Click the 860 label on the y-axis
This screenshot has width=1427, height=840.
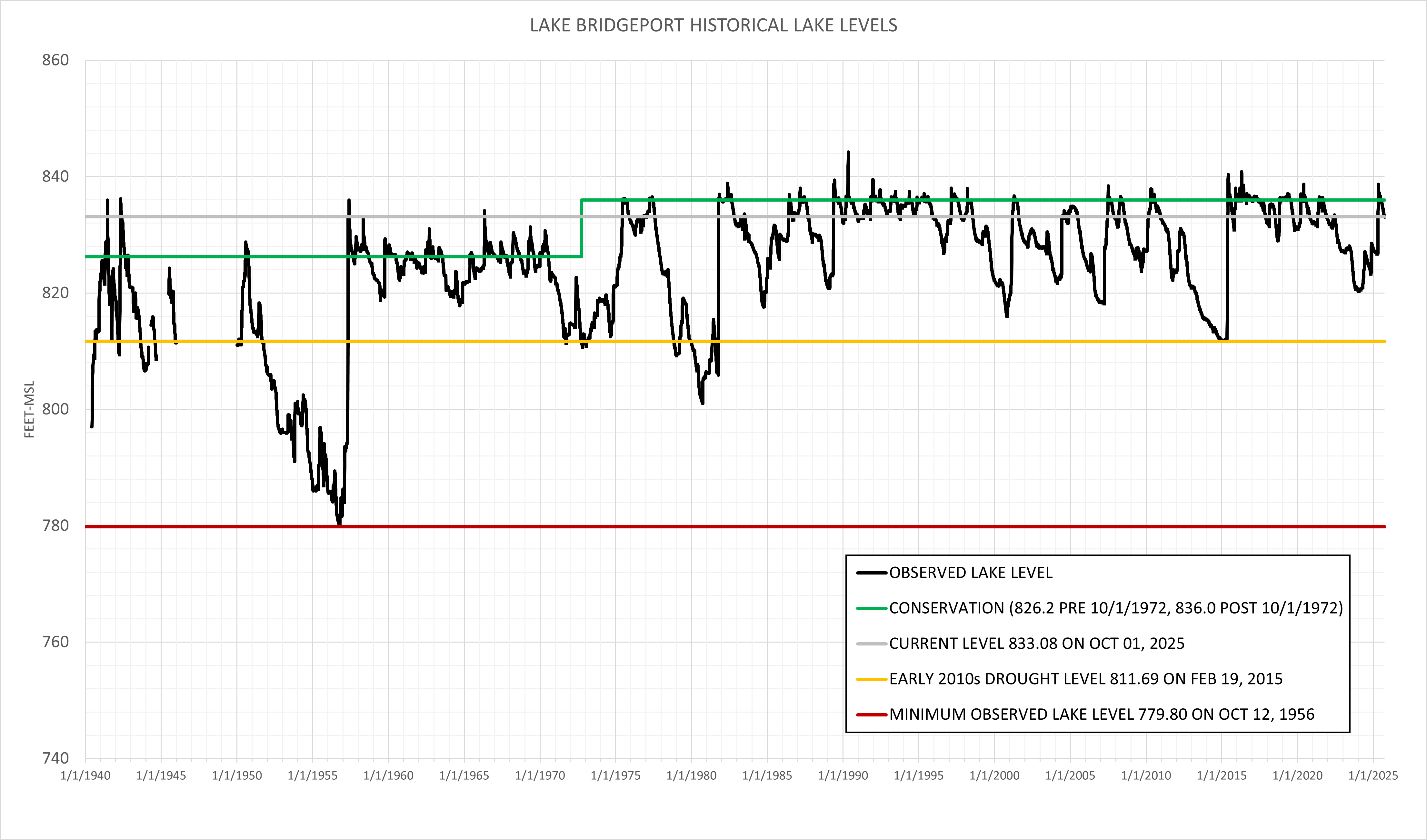tap(55, 60)
